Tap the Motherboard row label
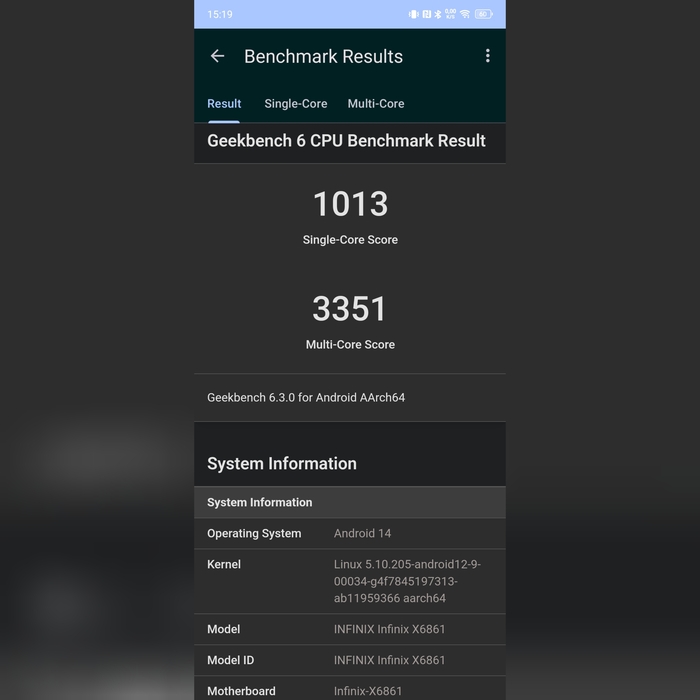This screenshot has height=700, width=700. (x=241, y=691)
